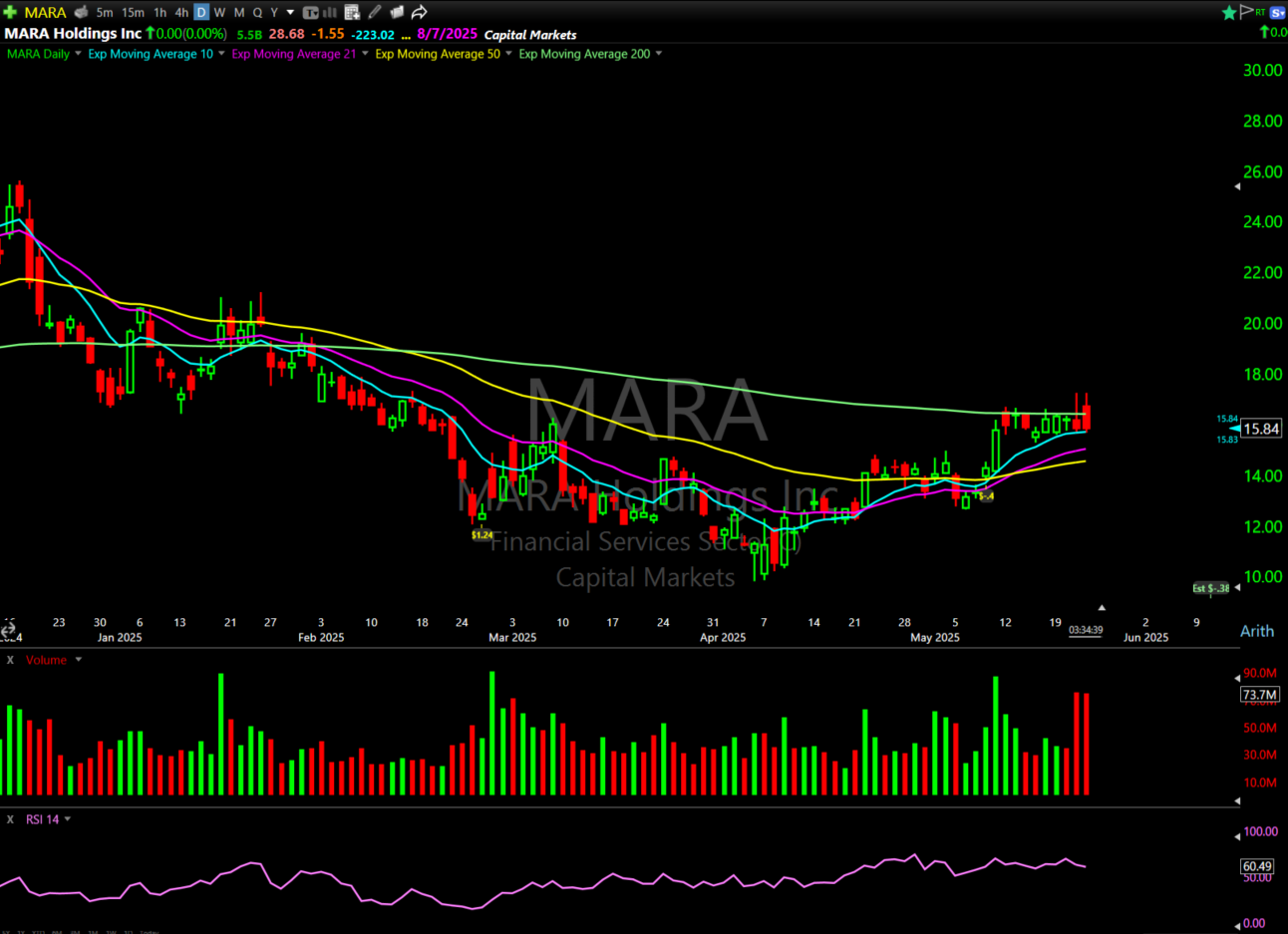Click the Jun 2025 label on time axis
This screenshot has width=1288, height=934.
coord(1145,638)
